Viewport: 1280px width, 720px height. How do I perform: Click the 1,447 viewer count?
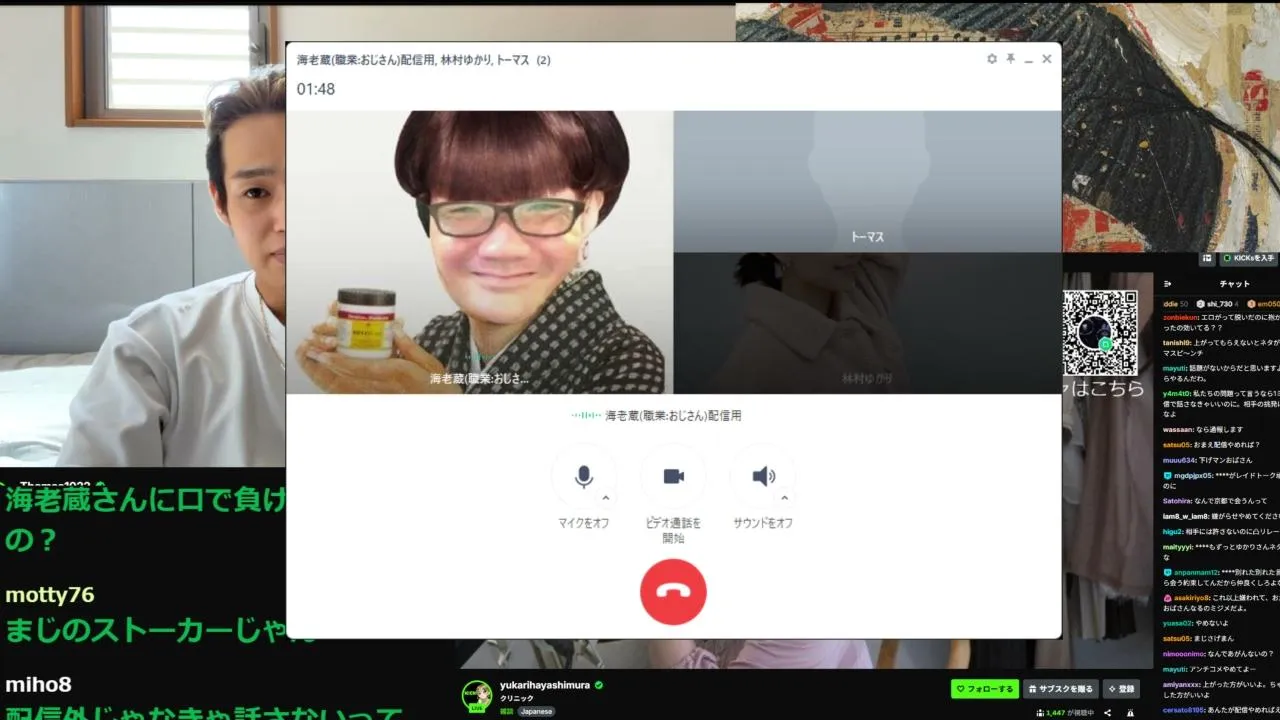[1055, 713]
